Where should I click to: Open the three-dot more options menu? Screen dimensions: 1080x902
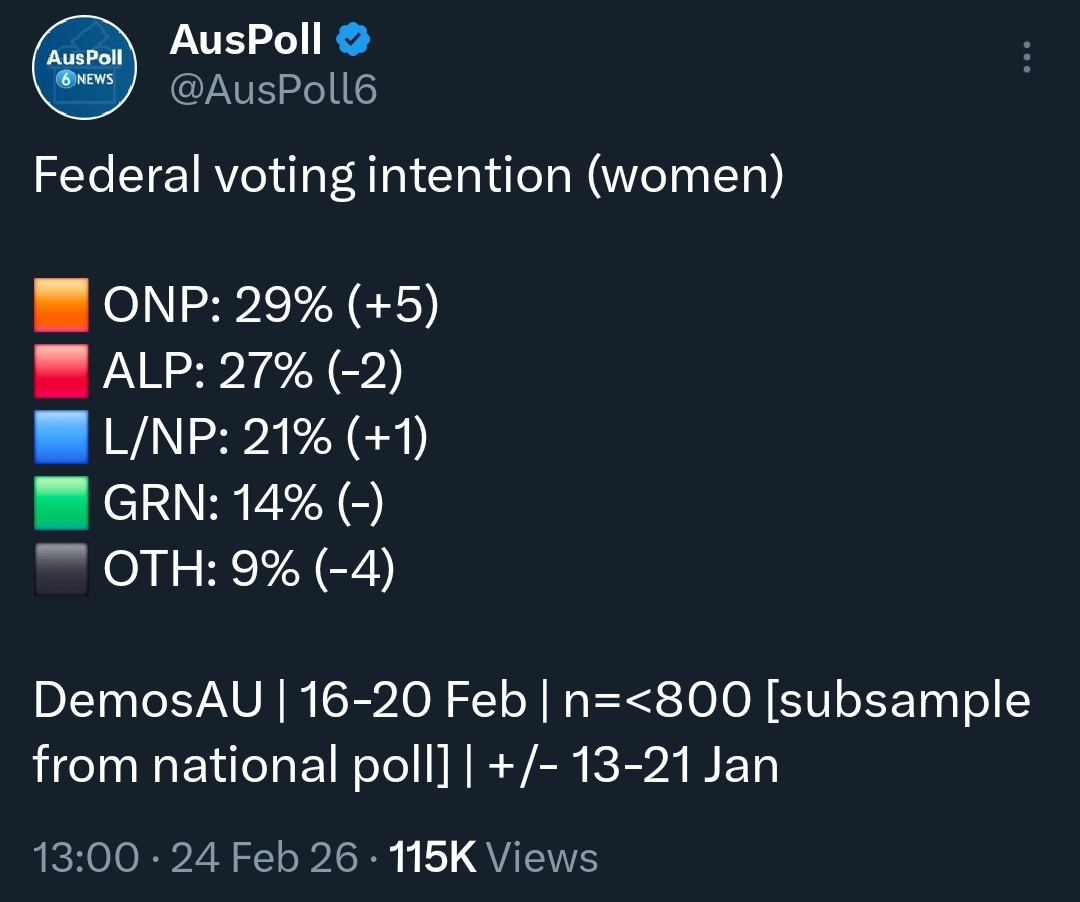point(1027,58)
